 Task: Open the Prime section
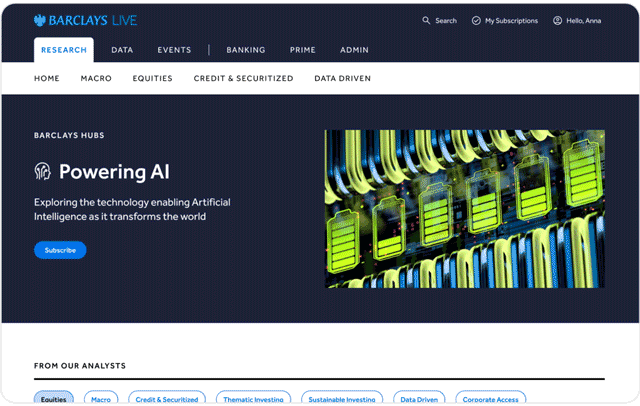[x=303, y=50]
